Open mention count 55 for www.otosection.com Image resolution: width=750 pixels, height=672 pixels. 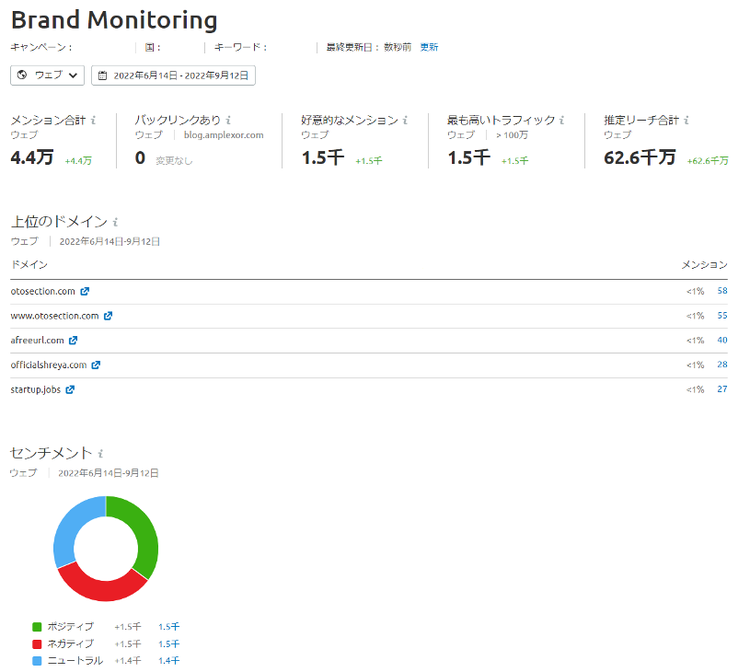tap(722, 316)
